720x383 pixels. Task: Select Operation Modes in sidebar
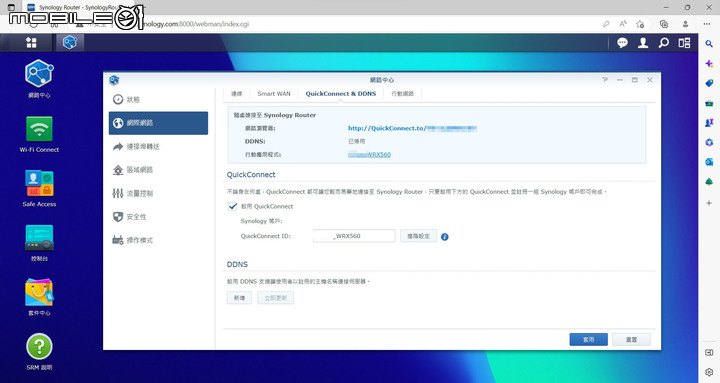pos(158,240)
